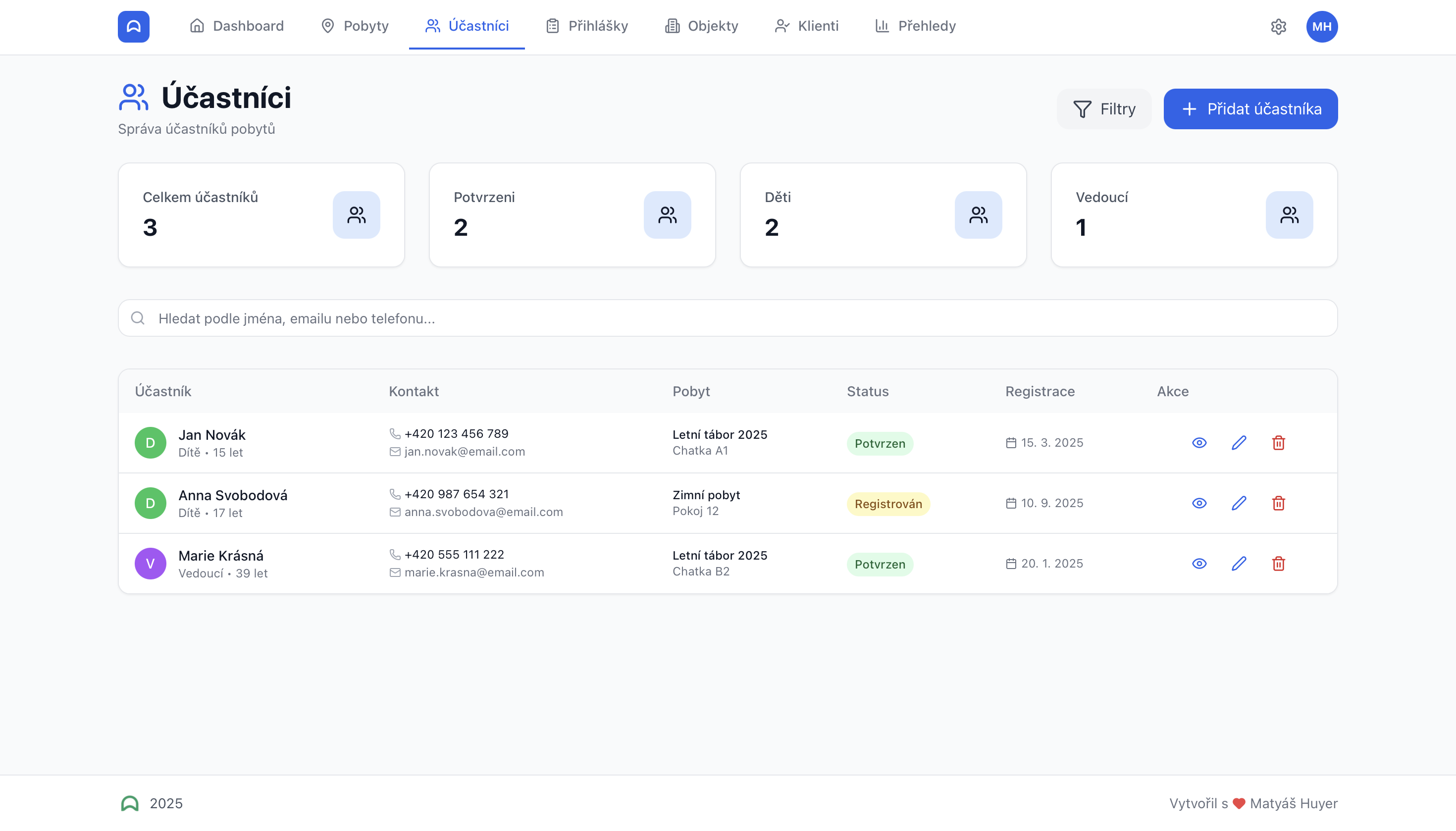Click the app logo in the navbar
1456x831 pixels.
134,26
